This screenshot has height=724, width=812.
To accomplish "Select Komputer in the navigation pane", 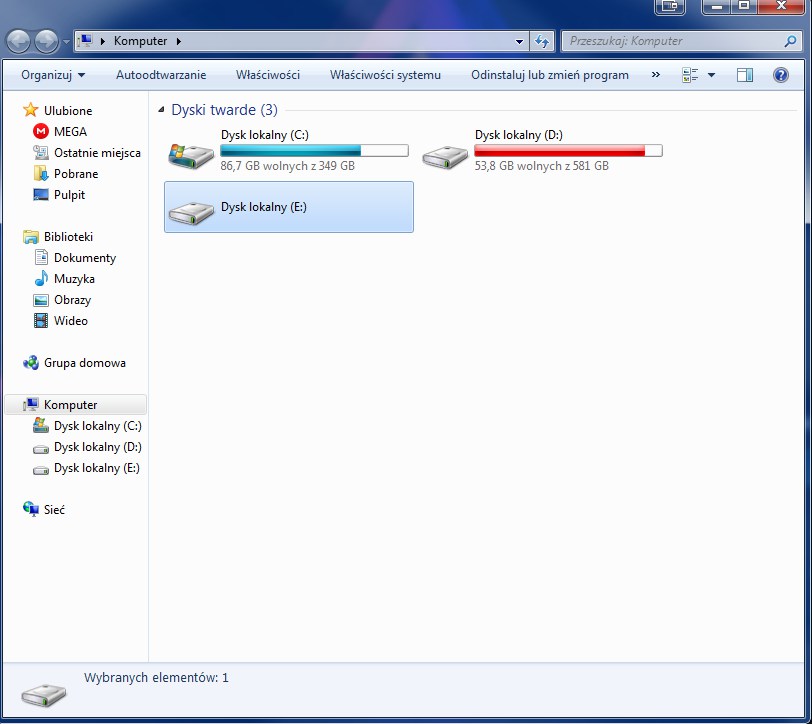I will click(70, 405).
